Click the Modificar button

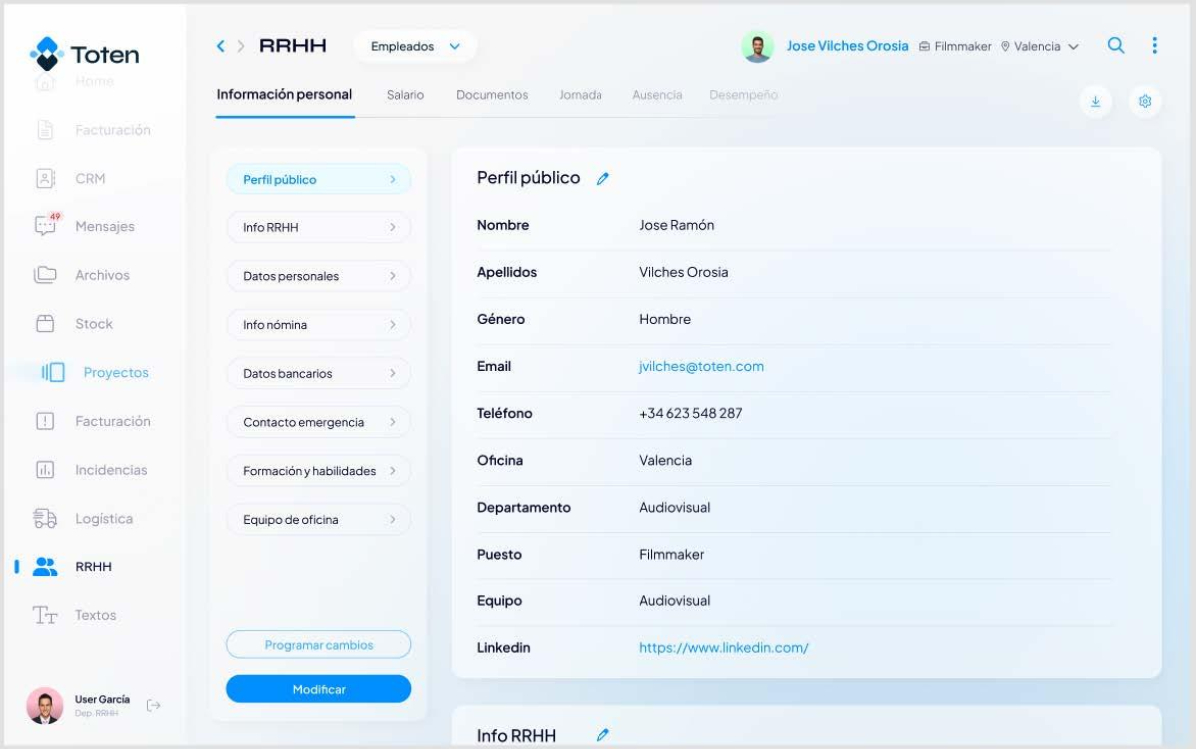[318, 689]
